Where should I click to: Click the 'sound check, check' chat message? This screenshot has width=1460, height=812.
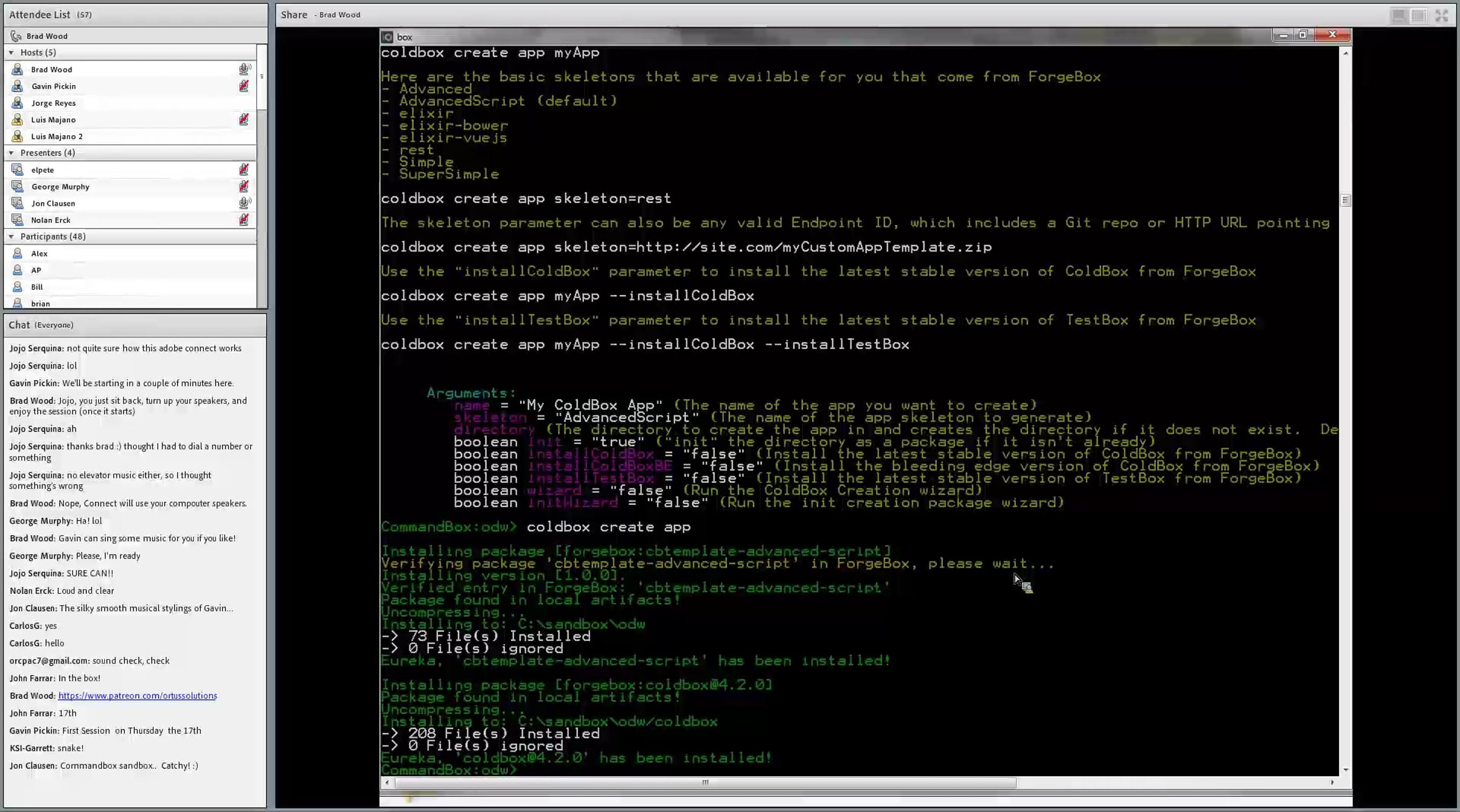click(131, 661)
